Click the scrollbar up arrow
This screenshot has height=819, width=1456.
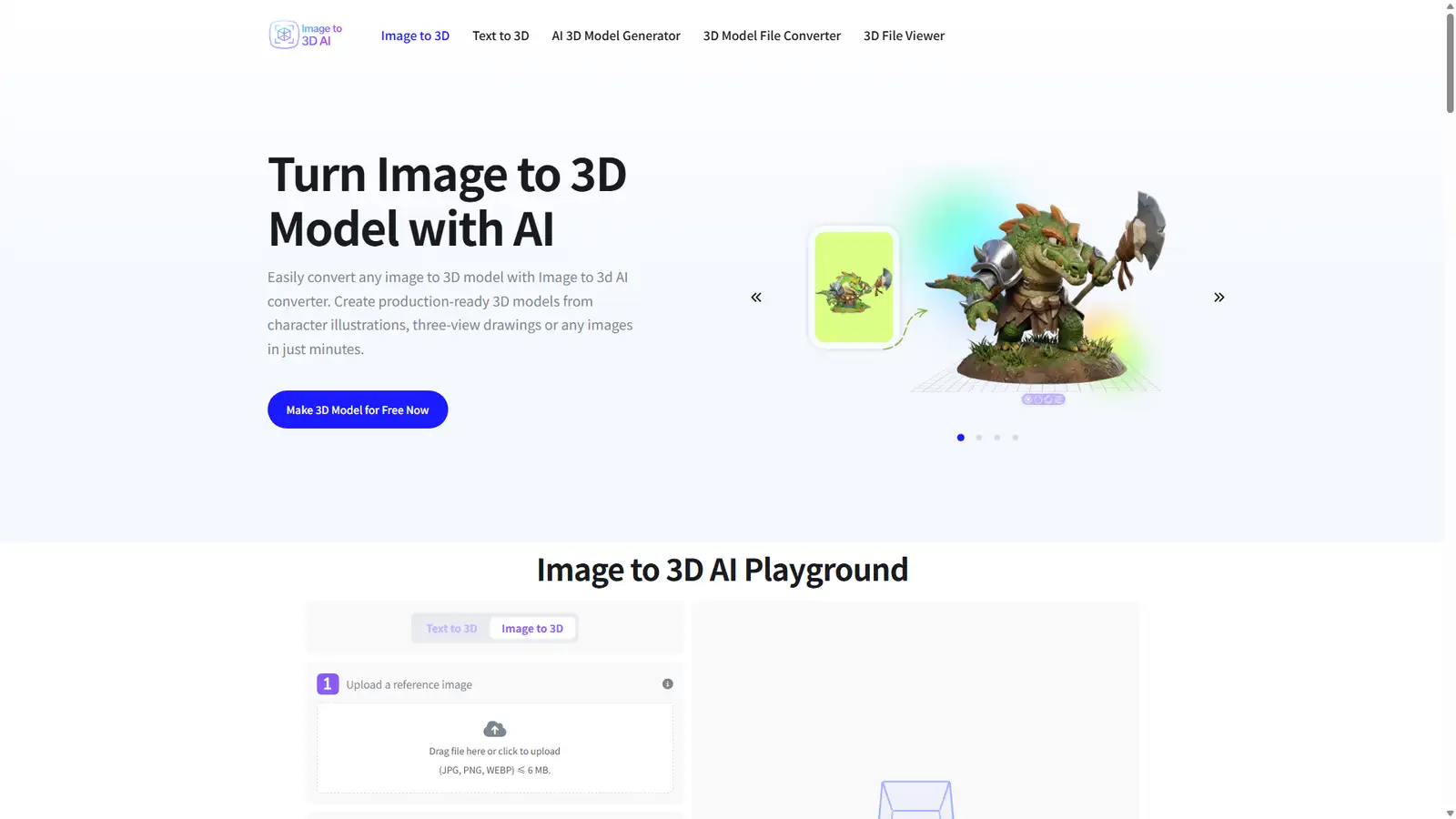coord(1450,5)
